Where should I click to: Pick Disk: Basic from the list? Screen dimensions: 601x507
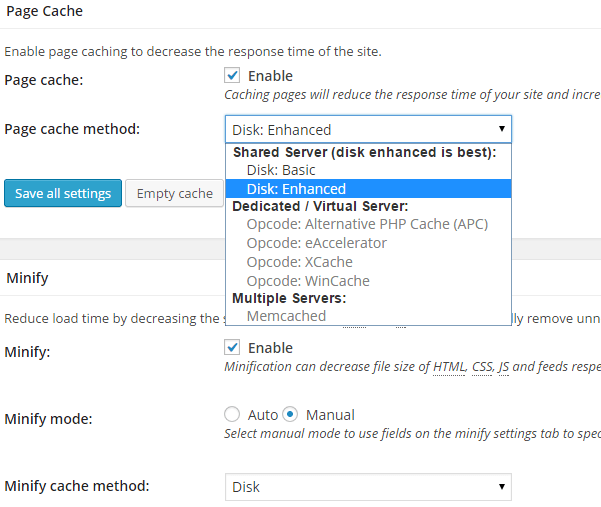[x=282, y=171]
